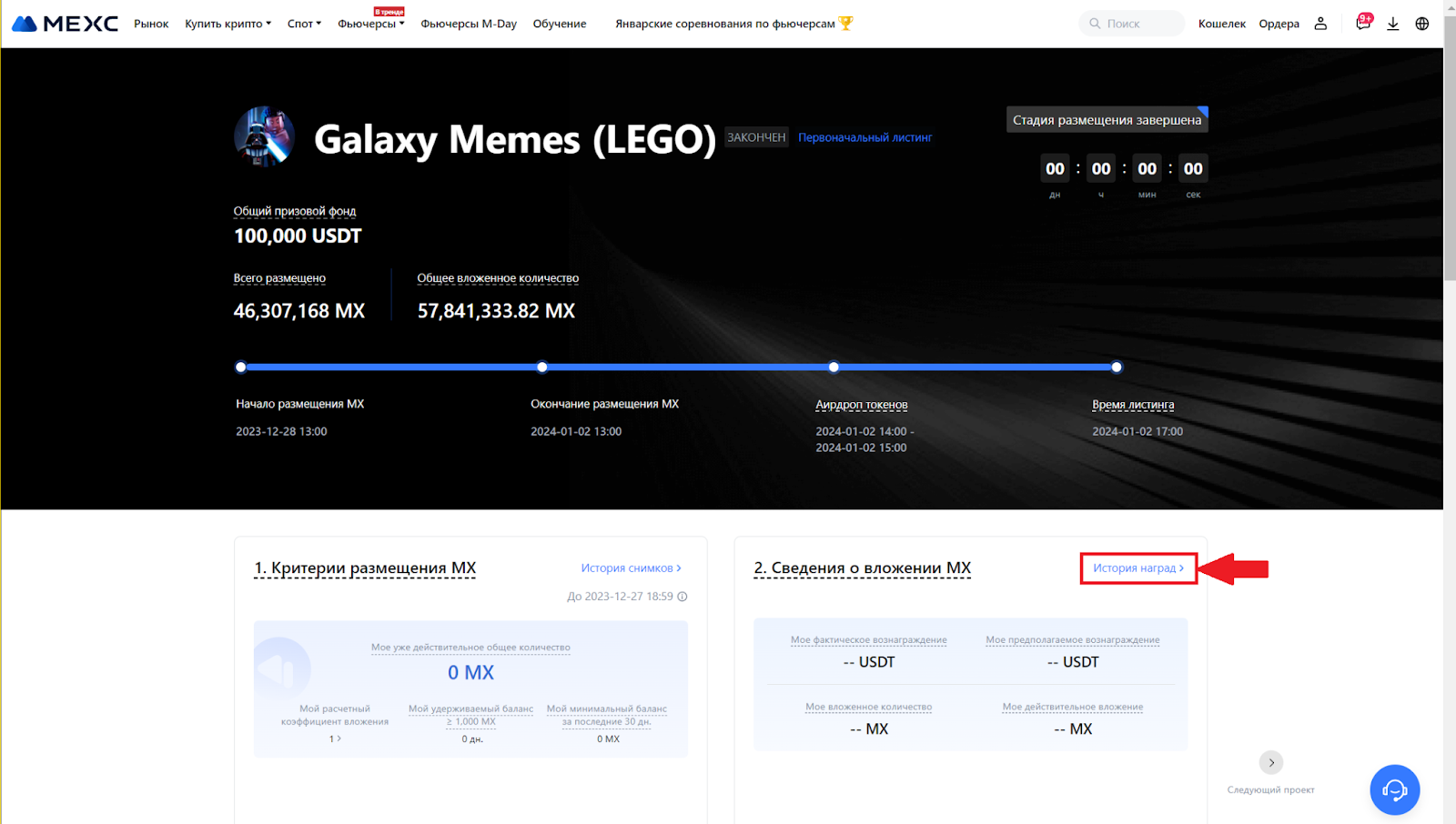This screenshot has width=1456, height=824.
Task: Expand the Фьючерсы dropdown menu
Action: tap(370, 24)
